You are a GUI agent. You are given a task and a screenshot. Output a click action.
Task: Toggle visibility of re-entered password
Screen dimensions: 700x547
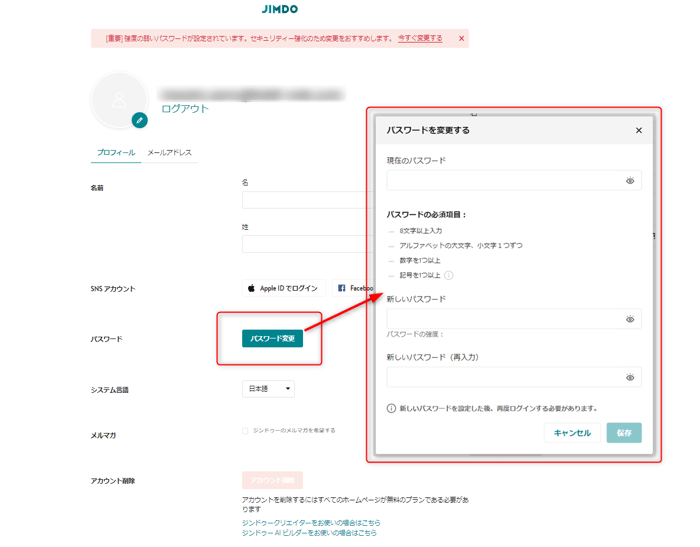tap(630, 377)
